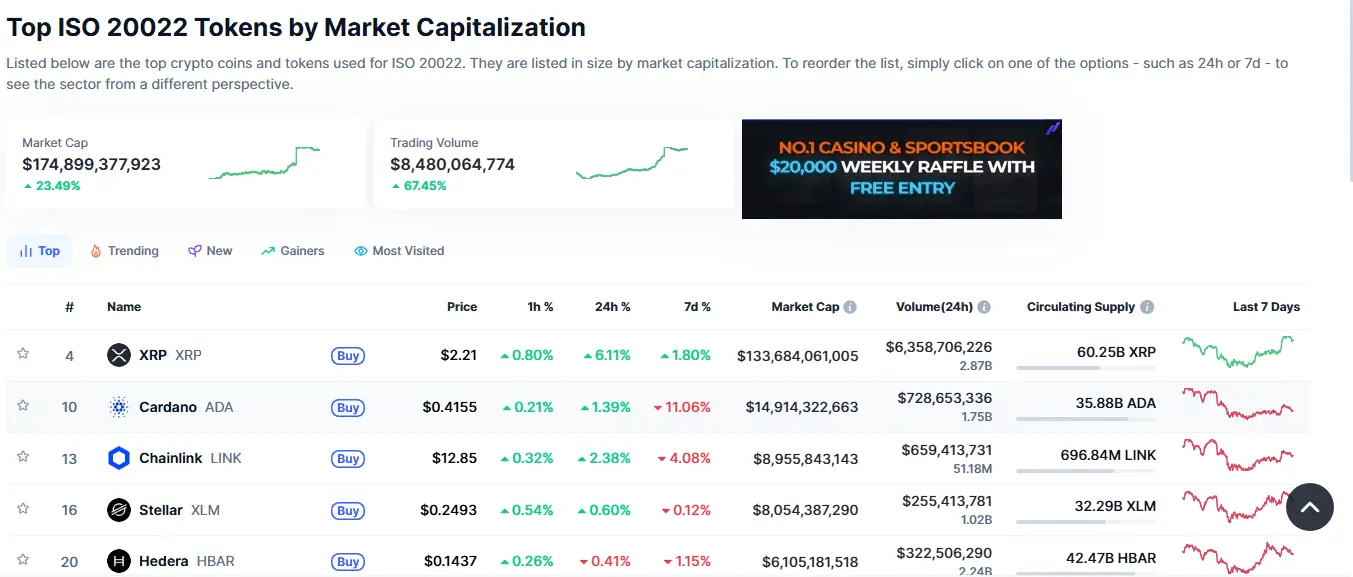This screenshot has height=577, width=1353.
Task: Click the Buy button for Stellar
Action: [347, 510]
